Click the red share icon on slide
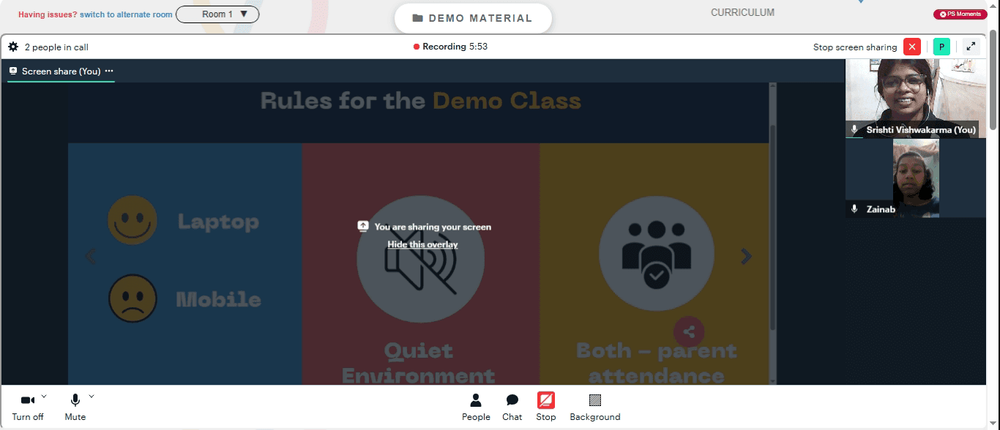This screenshot has width=1000, height=430. [688, 332]
